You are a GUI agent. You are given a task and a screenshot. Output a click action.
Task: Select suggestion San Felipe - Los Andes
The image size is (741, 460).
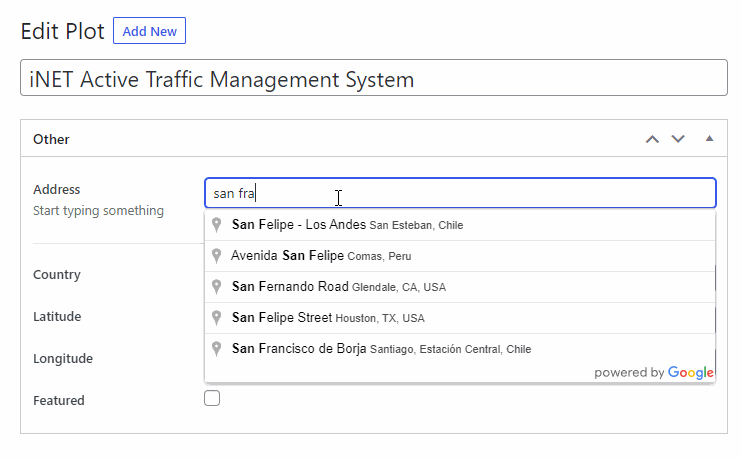460,225
